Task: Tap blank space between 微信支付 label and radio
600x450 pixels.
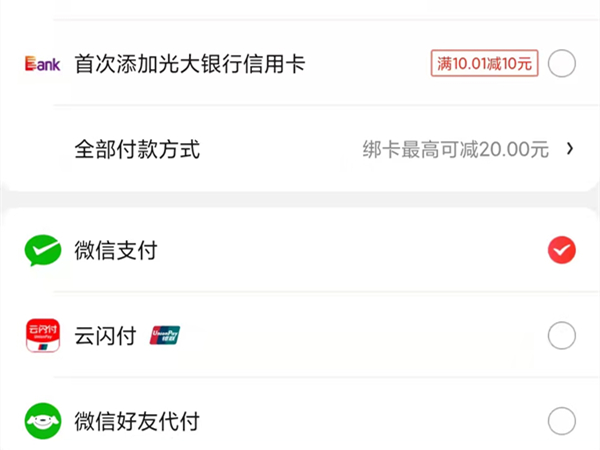Action: 350,250
